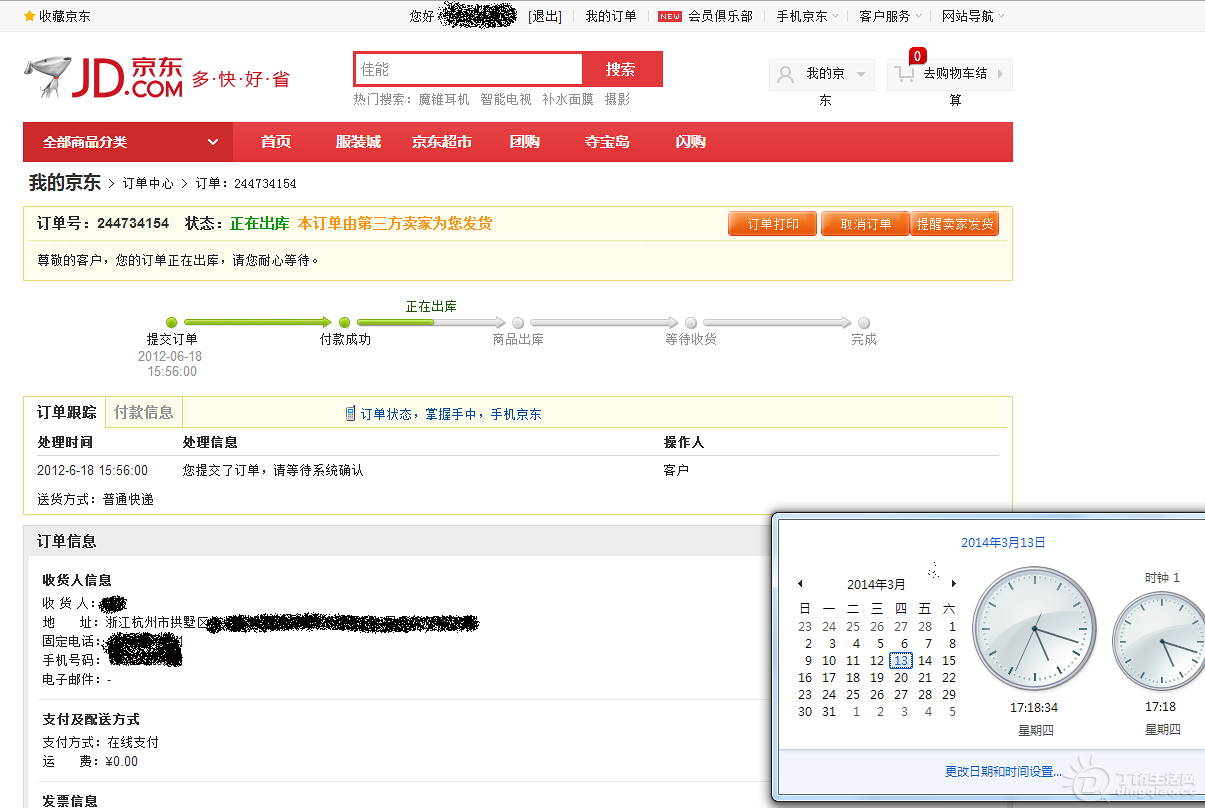Go to next month in calendar
The image size is (1205, 808).
[x=954, y=584]
